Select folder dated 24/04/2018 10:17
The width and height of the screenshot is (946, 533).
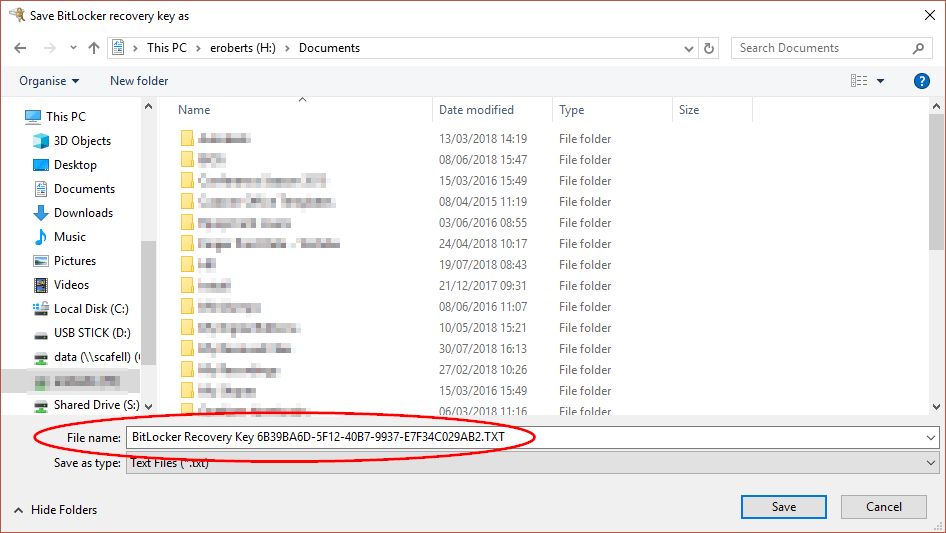click(x=395, y=244)
